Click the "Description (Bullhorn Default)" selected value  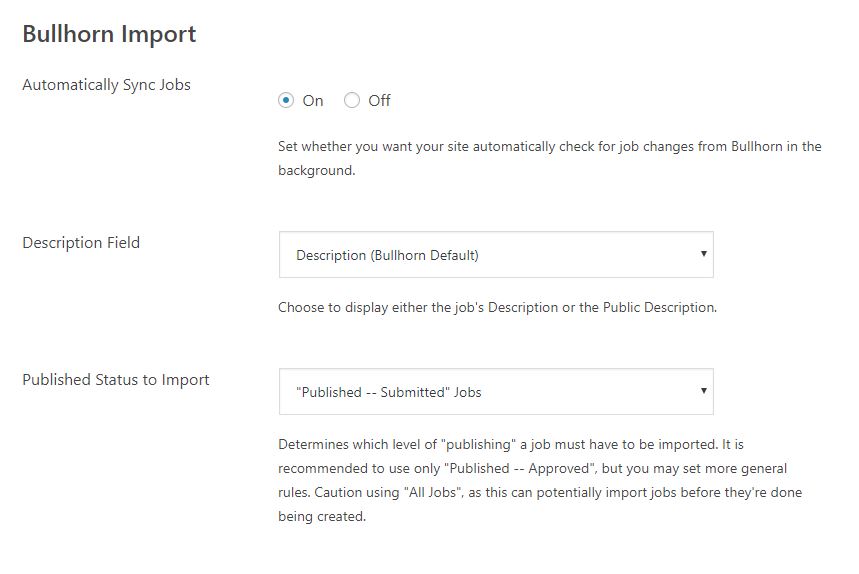click(387, 255)
